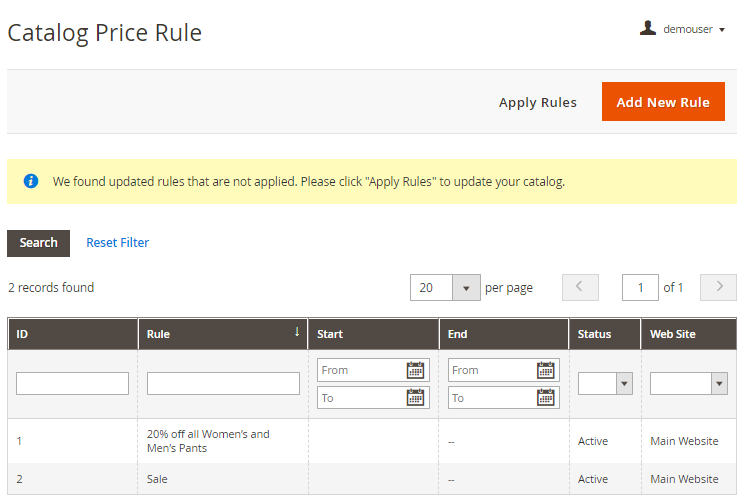Click the Reset Filter link
Image resolution: width=738 pixels, height=504 pixels.
coord(117,242)
